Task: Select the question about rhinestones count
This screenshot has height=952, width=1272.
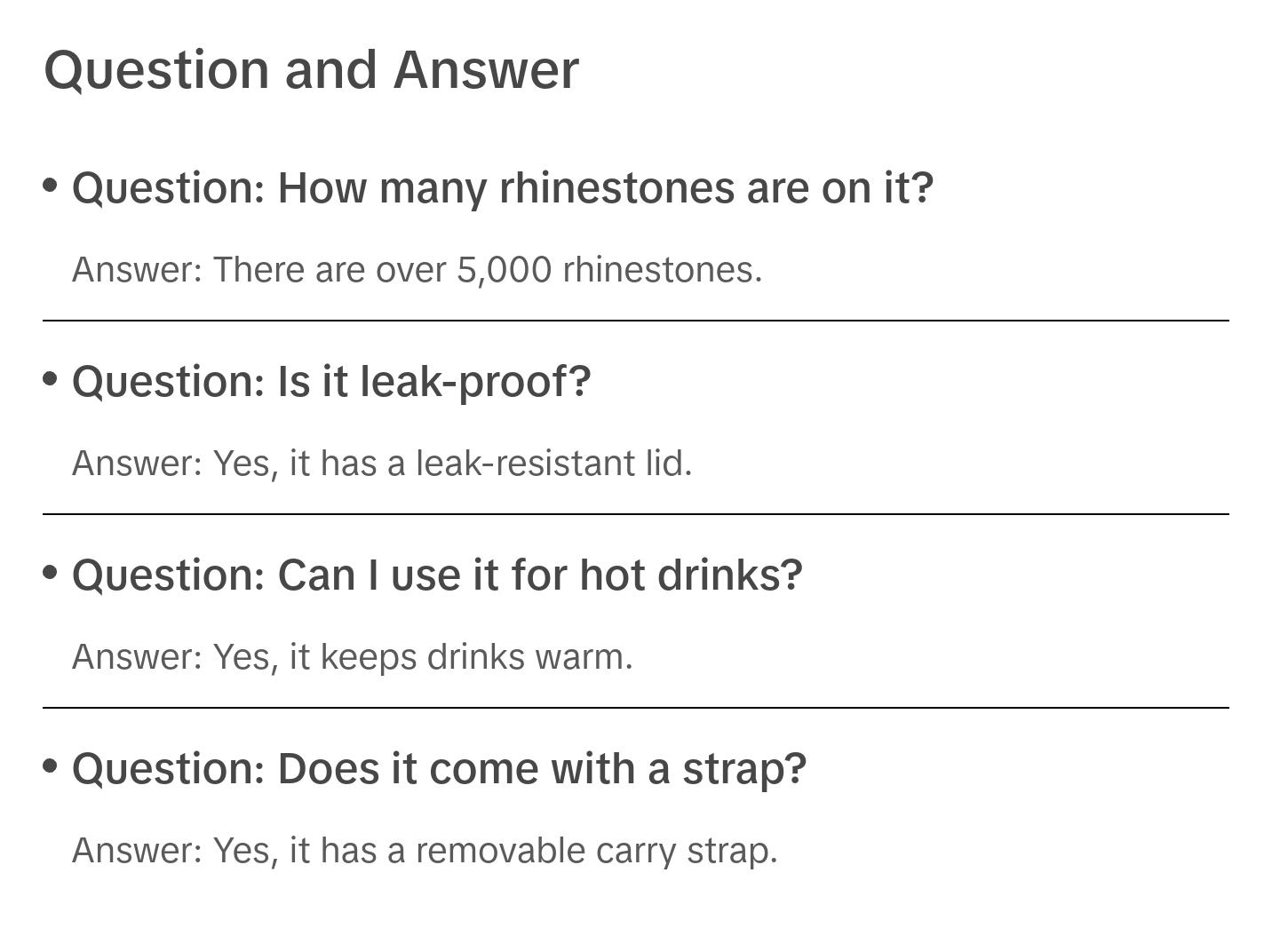Action: click(502, 188)
